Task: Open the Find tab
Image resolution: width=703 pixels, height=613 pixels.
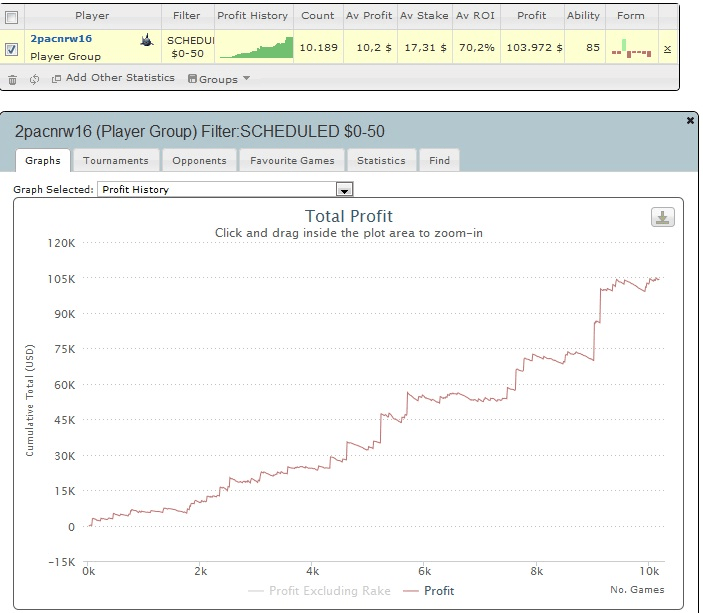Action: (x=439, y=161)
